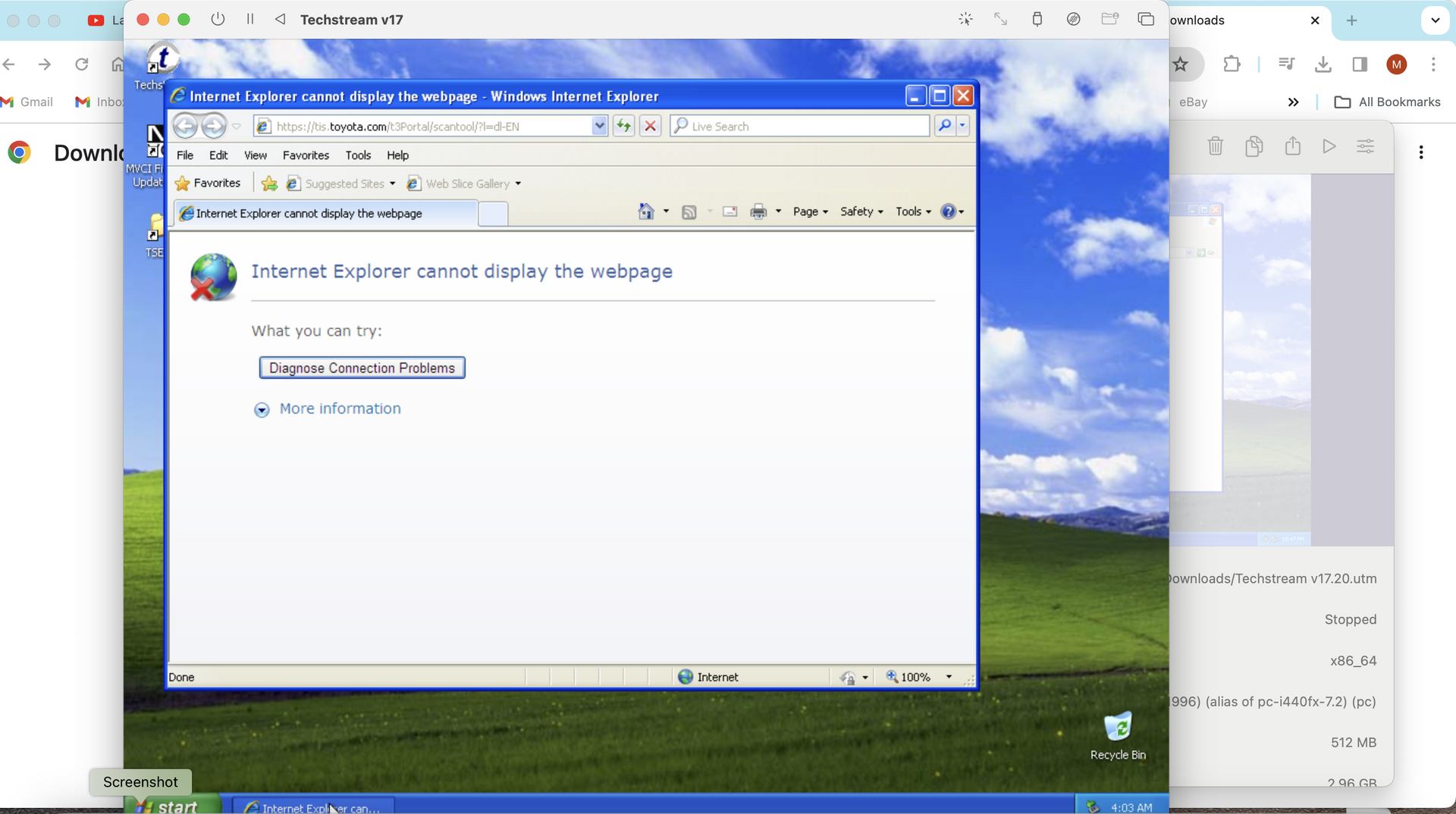Click the clone icon in UTM panel
The height and width of the screenshot is (814, 1456).
[1254, 146]
